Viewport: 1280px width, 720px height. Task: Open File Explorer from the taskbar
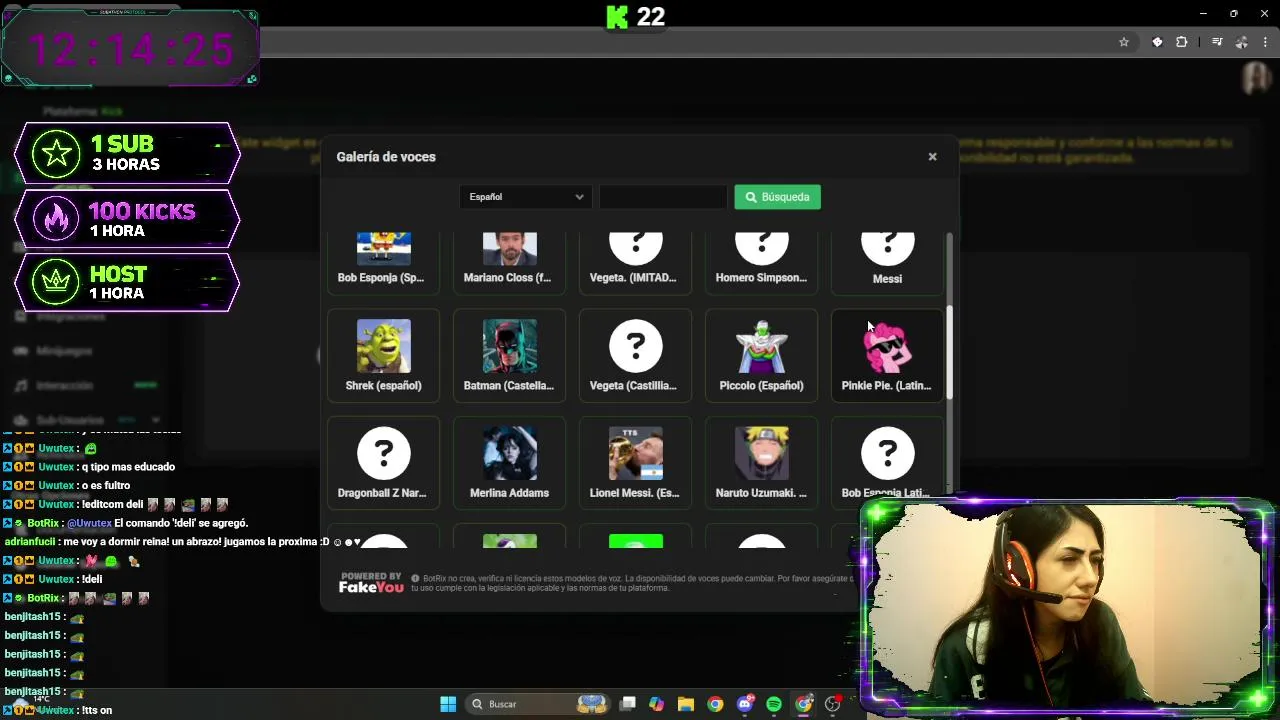click(x=685, y=704)
